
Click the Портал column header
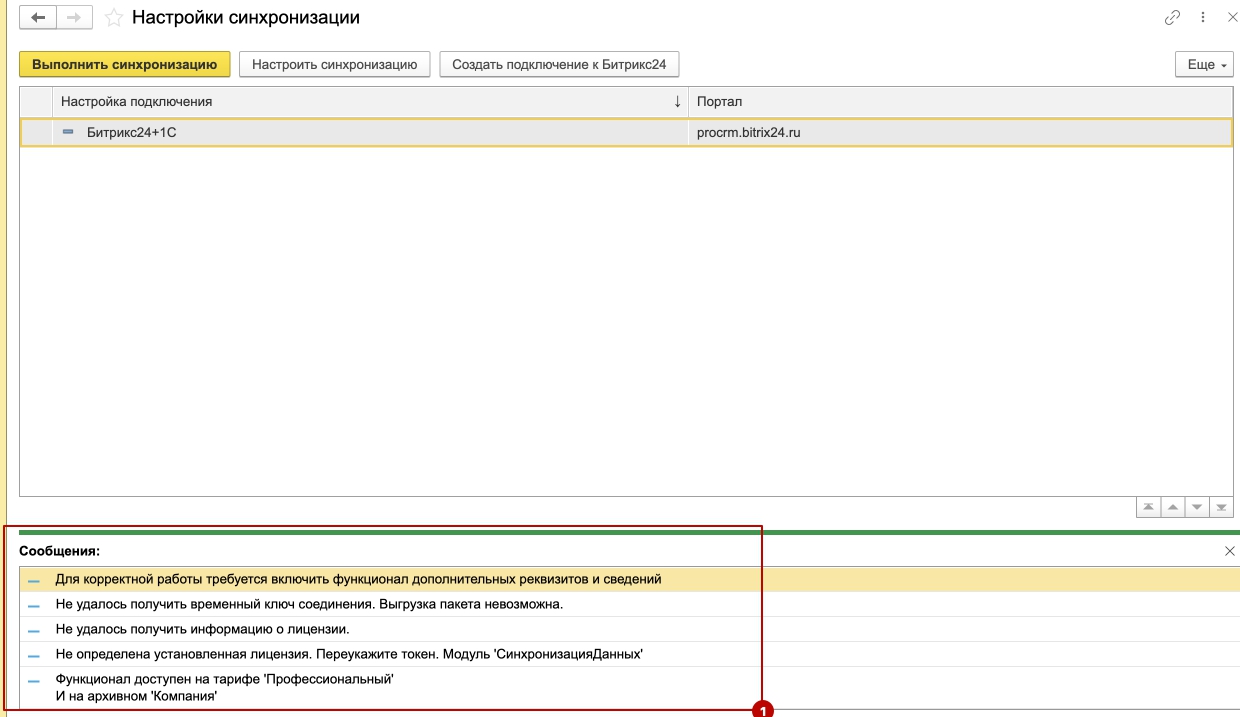point(960,102)
